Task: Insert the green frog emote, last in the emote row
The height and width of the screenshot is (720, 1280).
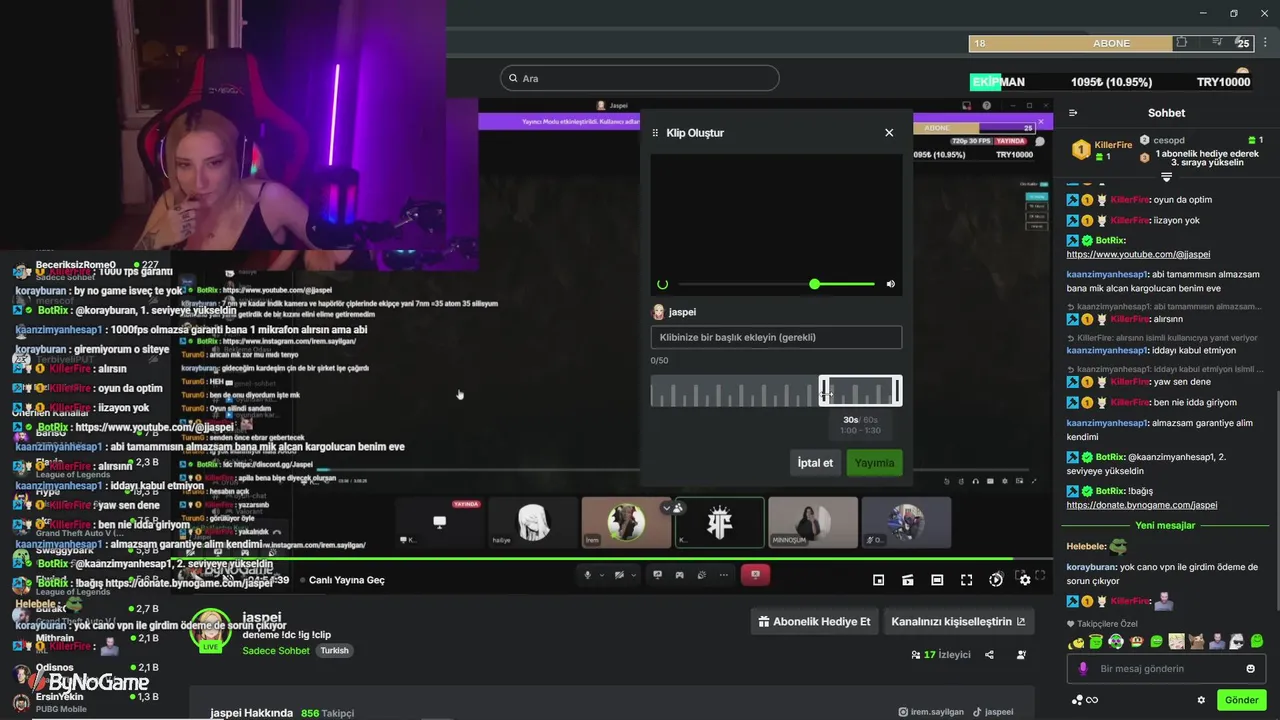Action: (1257, 641)
